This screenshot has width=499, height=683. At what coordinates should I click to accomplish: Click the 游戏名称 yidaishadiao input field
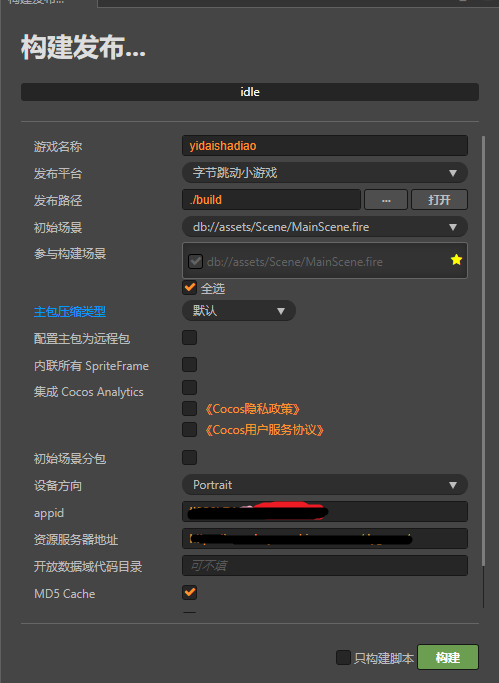tap(325, 145)
